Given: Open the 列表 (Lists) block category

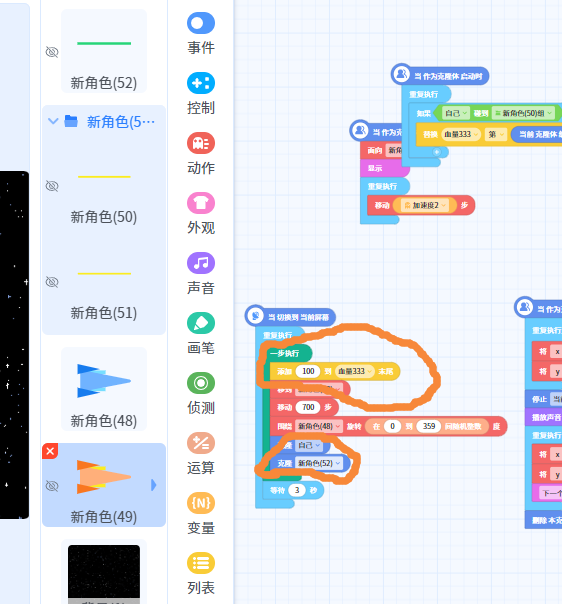Looking at the screenshot, I should pos(201,574).
